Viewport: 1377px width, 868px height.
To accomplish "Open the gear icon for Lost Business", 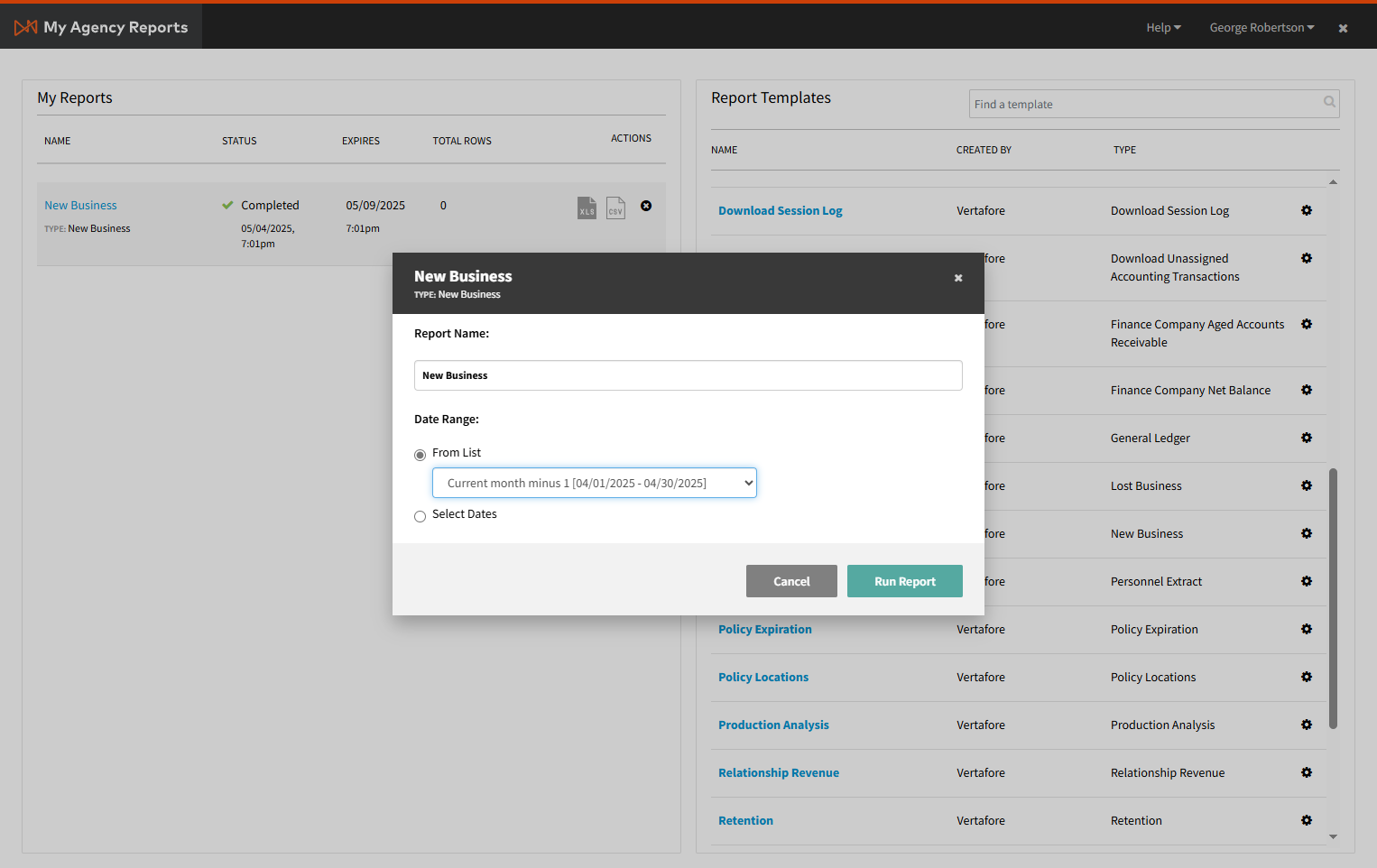I will [1307, 485].
